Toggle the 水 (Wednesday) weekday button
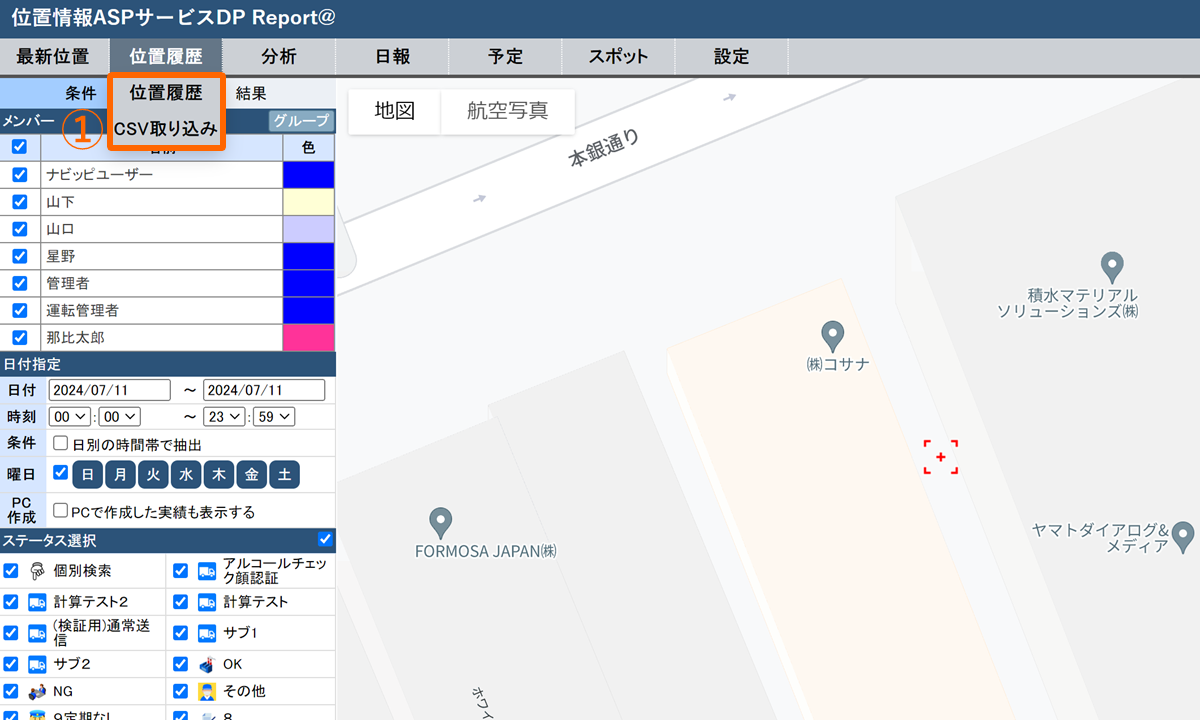Screen dimensions: 1200x720 (186, 475)
